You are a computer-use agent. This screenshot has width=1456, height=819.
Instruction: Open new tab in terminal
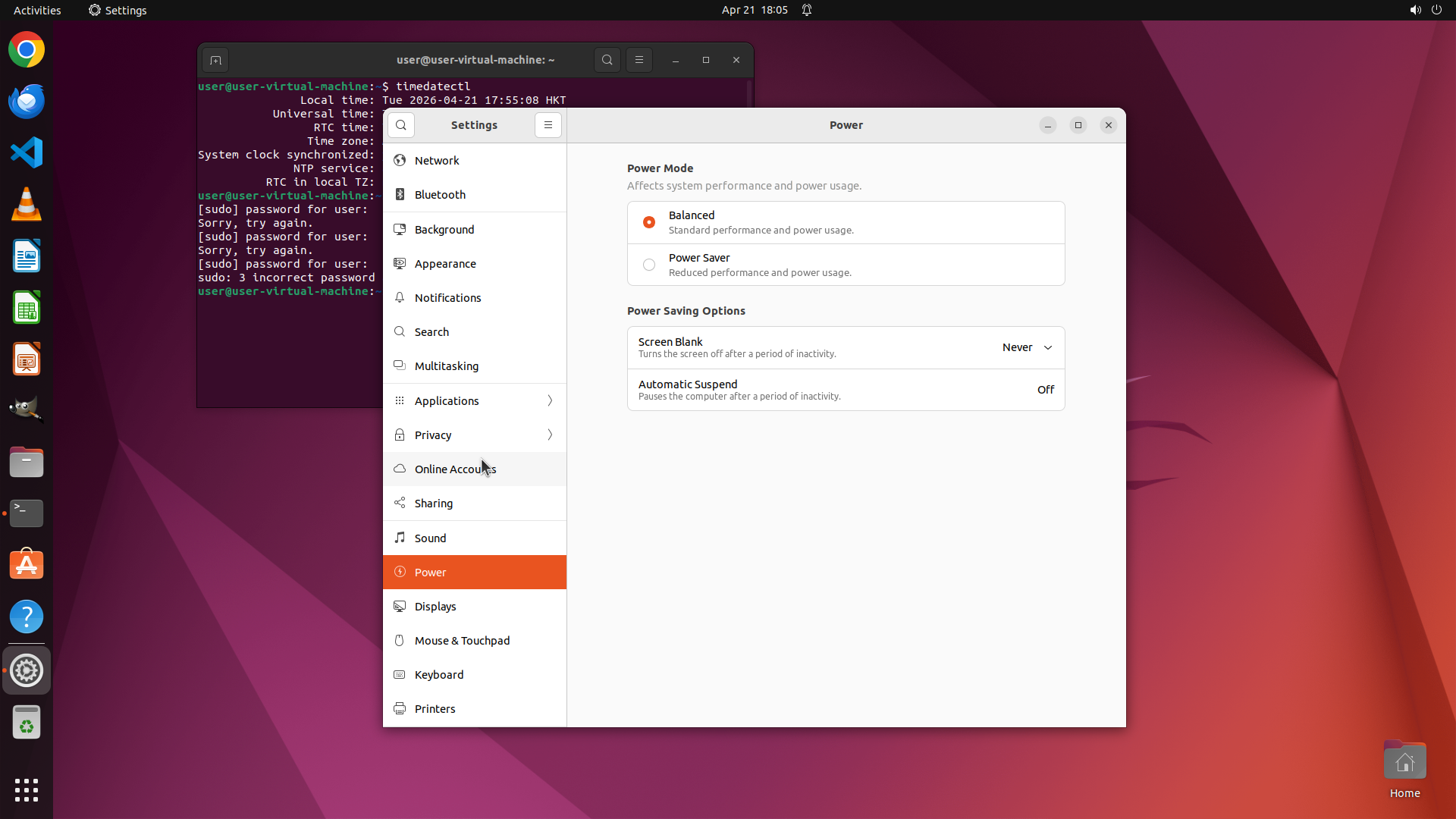click(x=215, y=60)
